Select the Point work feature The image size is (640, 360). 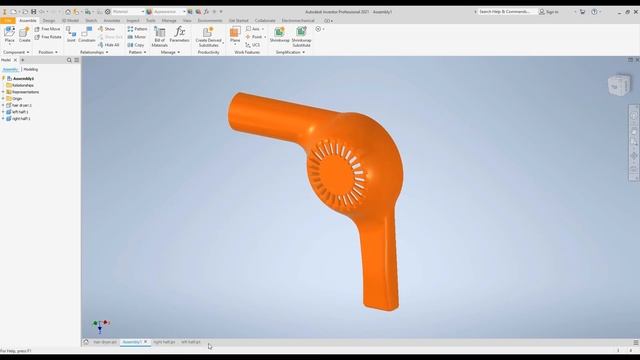254,37
